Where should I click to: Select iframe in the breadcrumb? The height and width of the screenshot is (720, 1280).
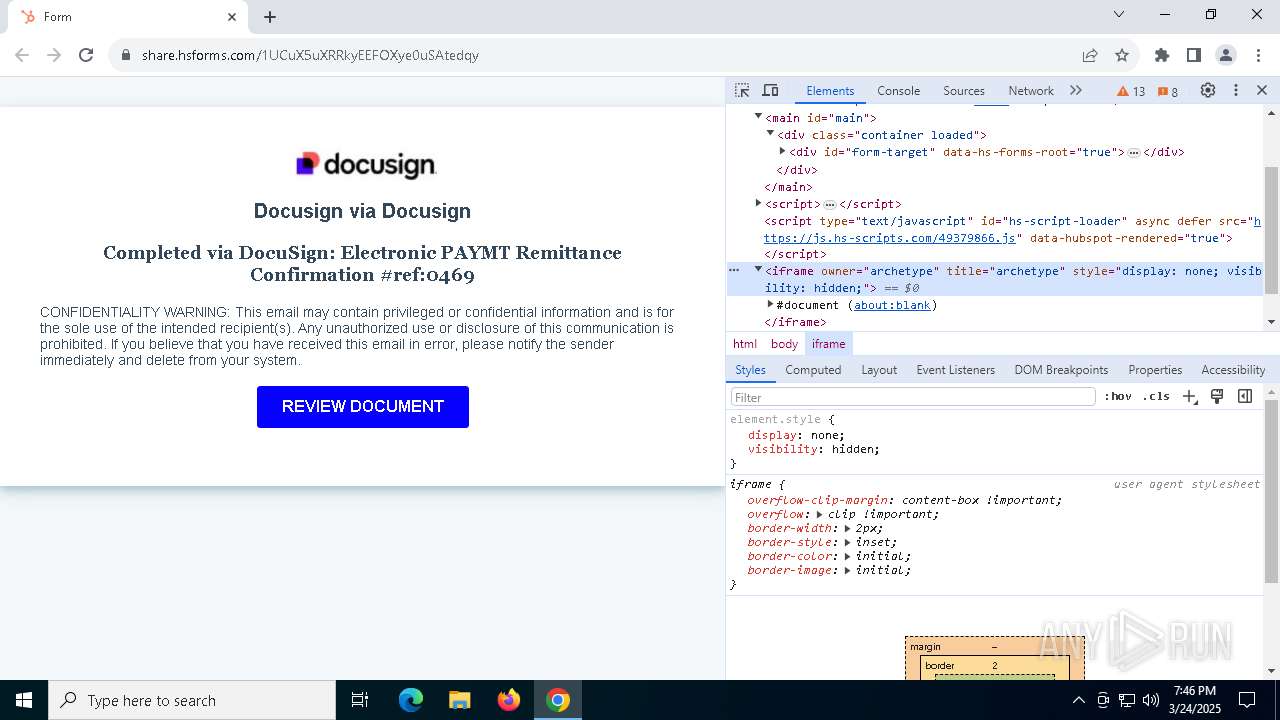[x=829, y=343]
